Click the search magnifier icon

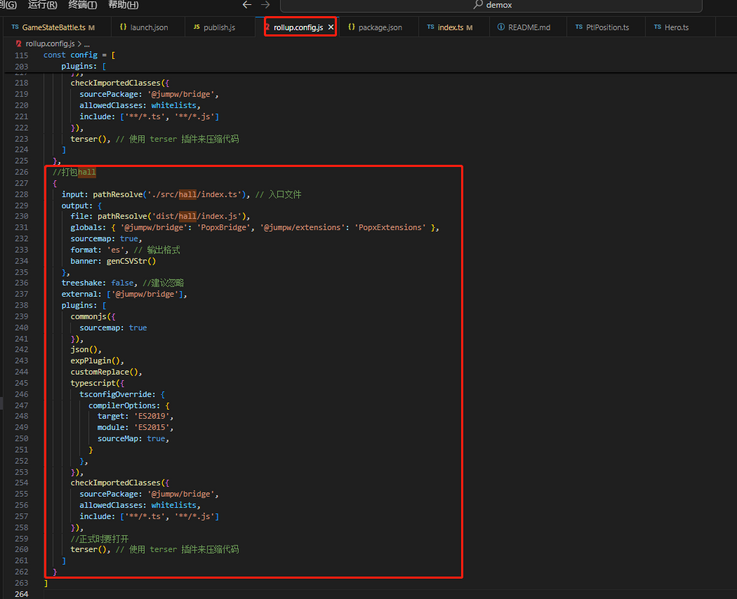tap(478, 5)
